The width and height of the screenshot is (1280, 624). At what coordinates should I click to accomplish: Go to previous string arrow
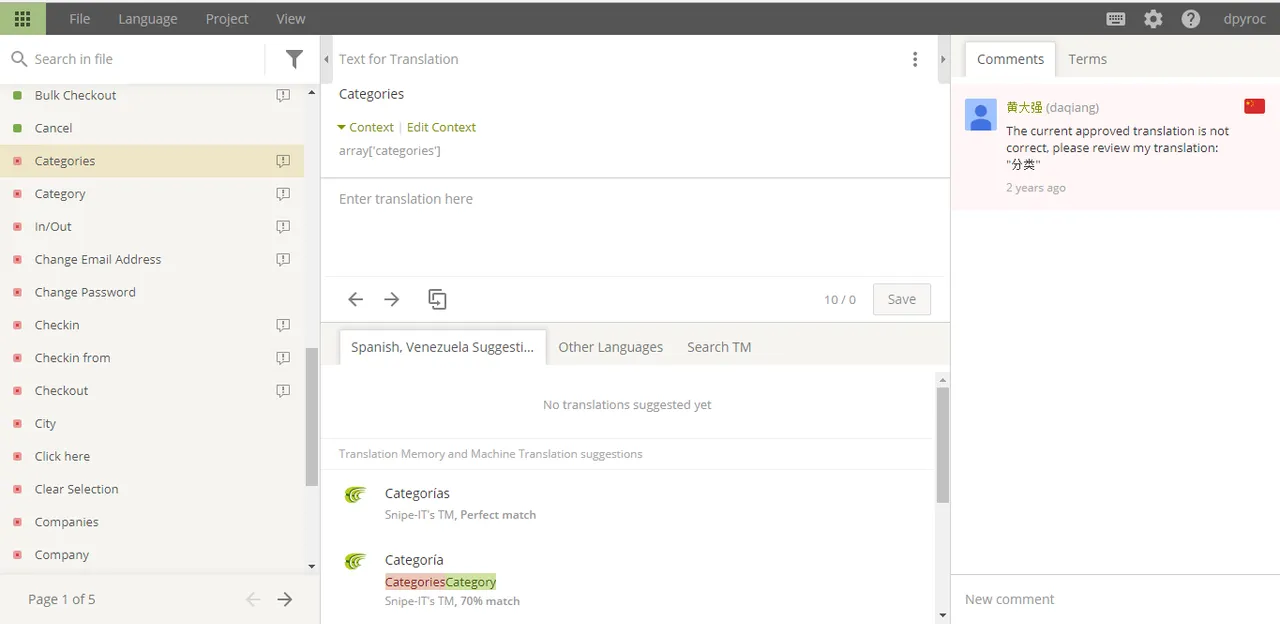(355, 299)
